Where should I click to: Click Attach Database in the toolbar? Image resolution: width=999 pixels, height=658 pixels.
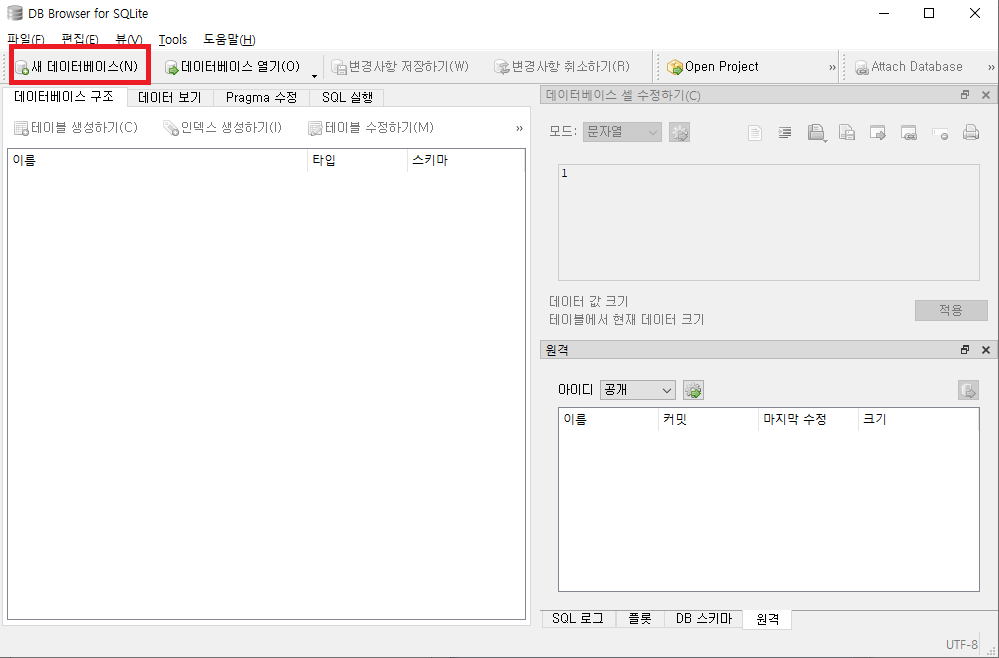point(909,66)
